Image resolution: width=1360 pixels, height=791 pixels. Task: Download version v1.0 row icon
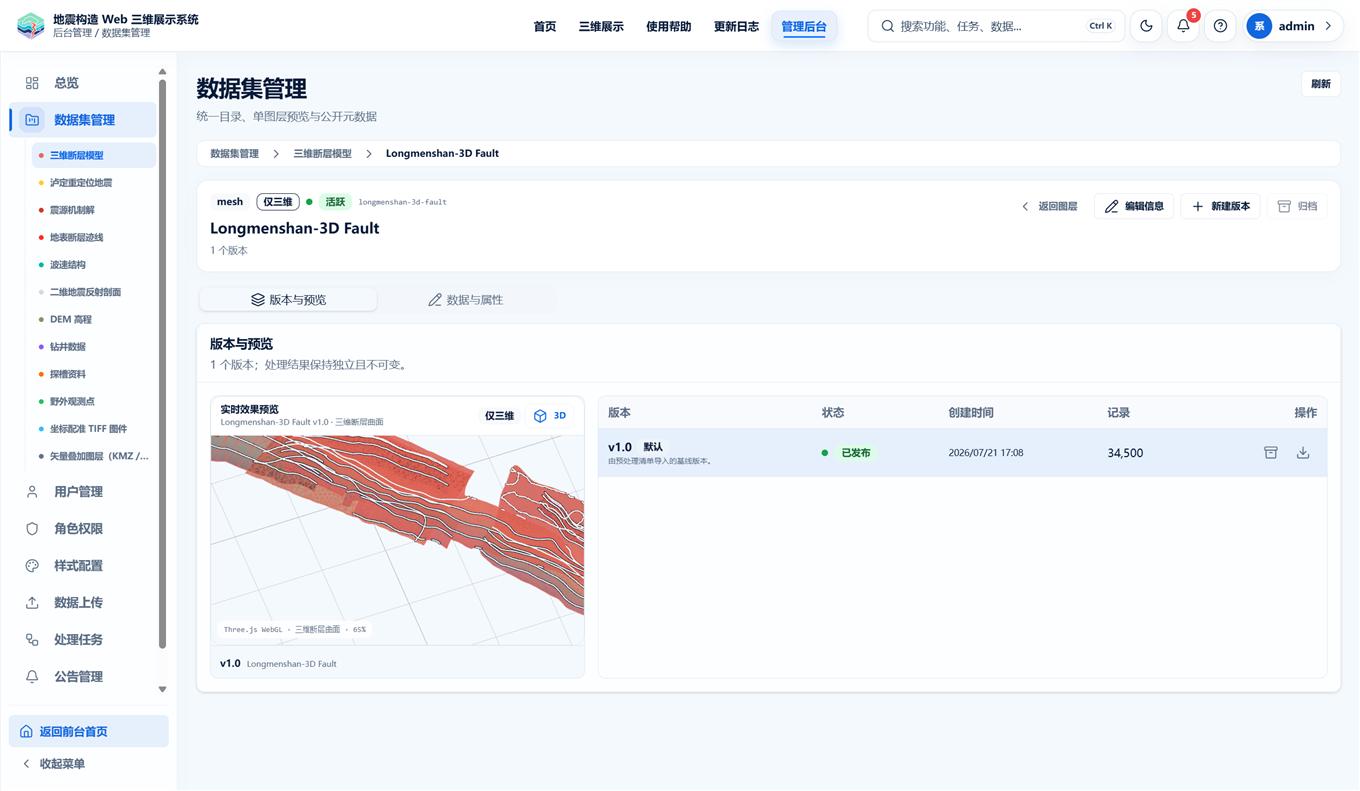point(1303,453)
